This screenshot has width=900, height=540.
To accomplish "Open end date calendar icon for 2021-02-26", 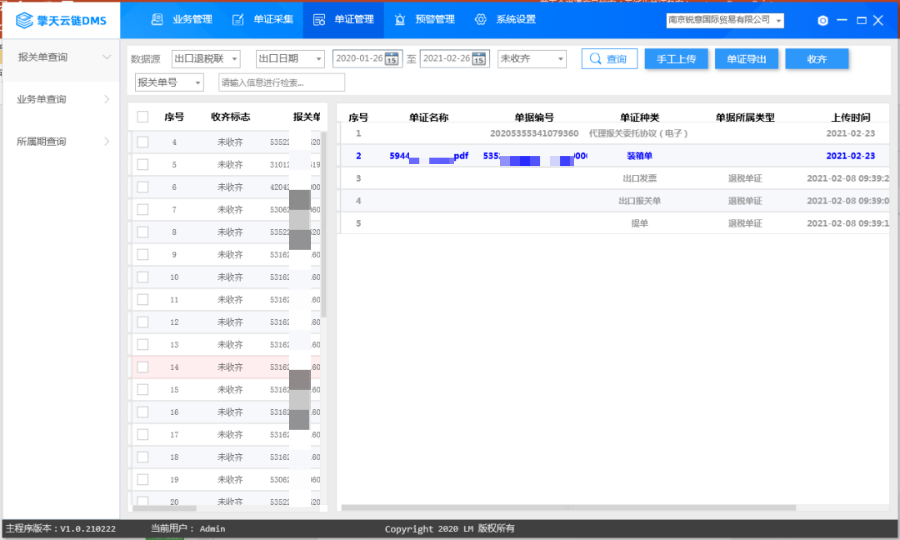I will click(479, 59).
